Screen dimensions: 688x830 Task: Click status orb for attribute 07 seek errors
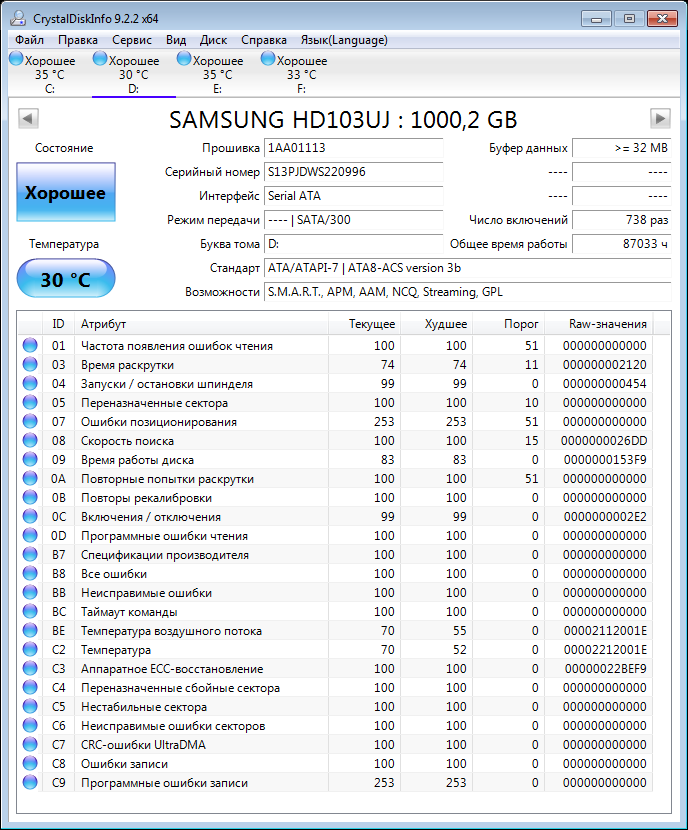pos(30,422)
